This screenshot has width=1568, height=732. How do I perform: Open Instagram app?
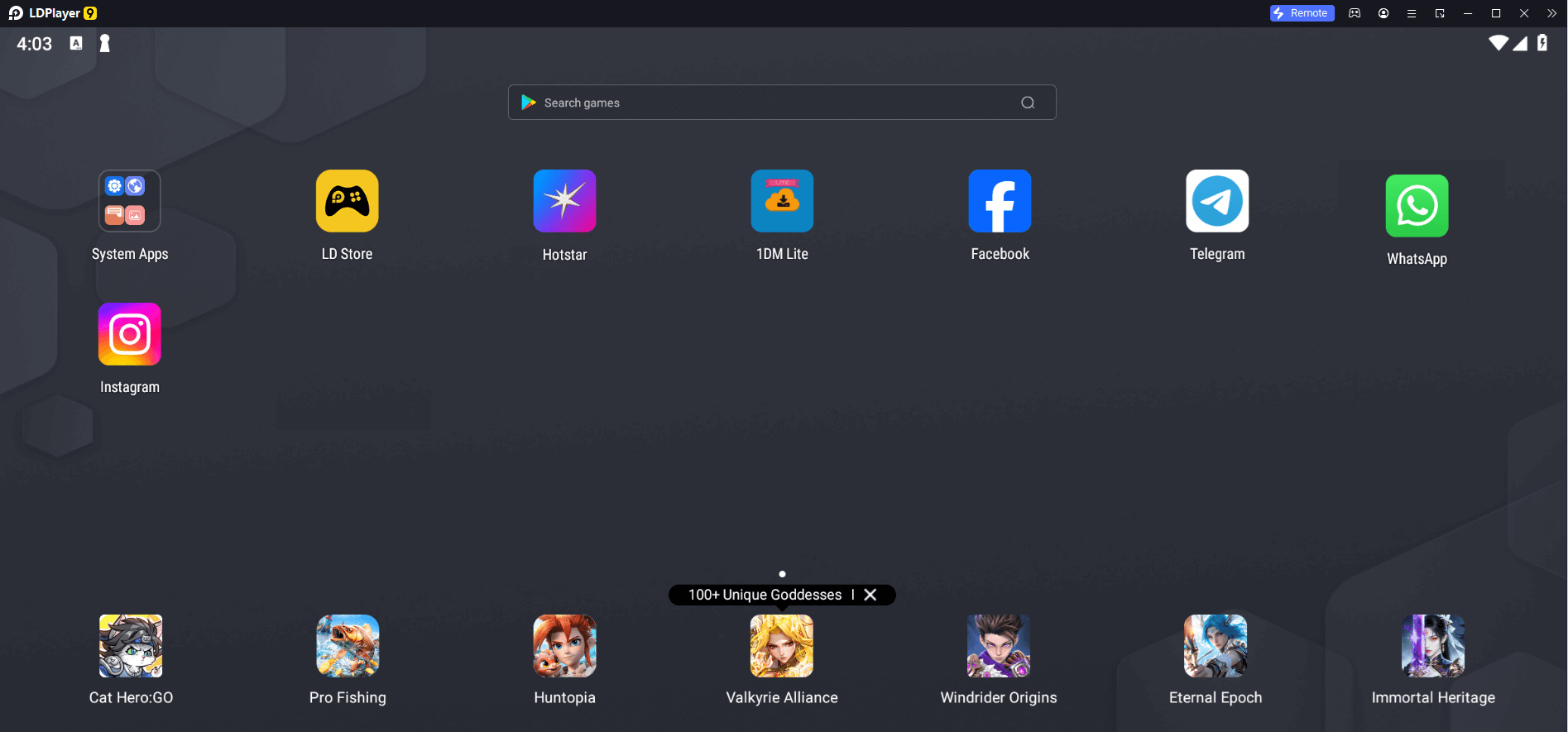pos(130,334)
